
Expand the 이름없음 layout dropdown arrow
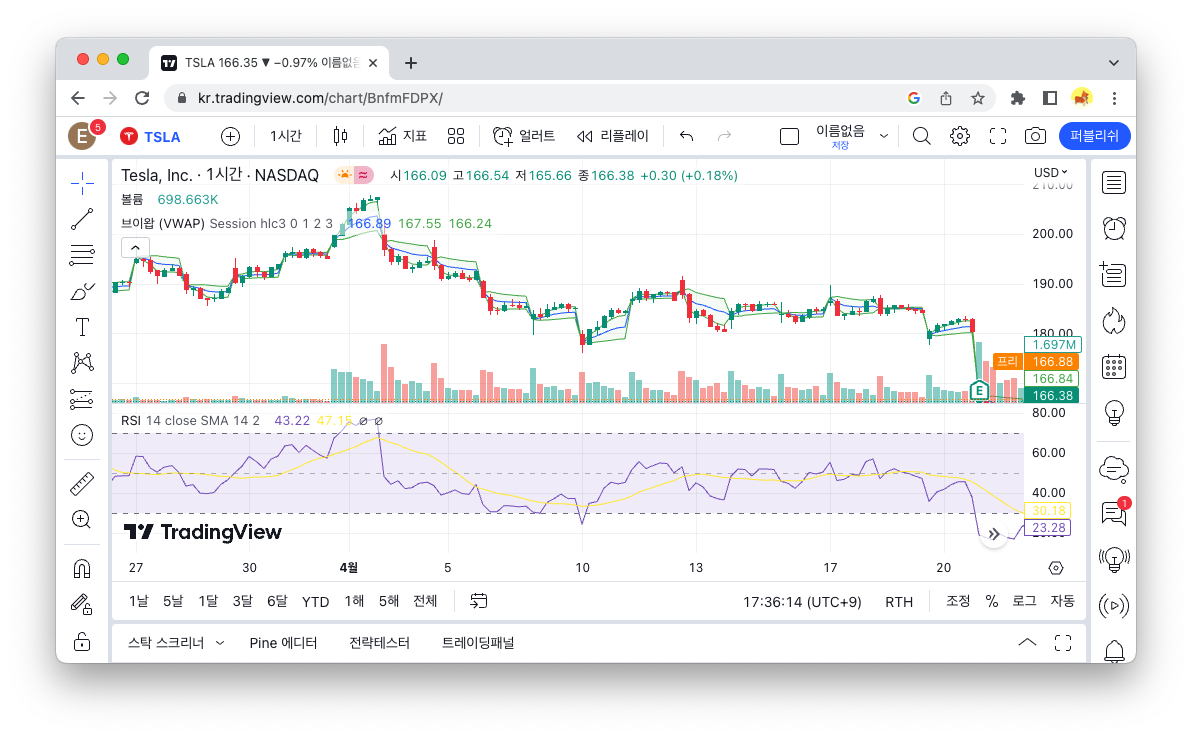884,136
